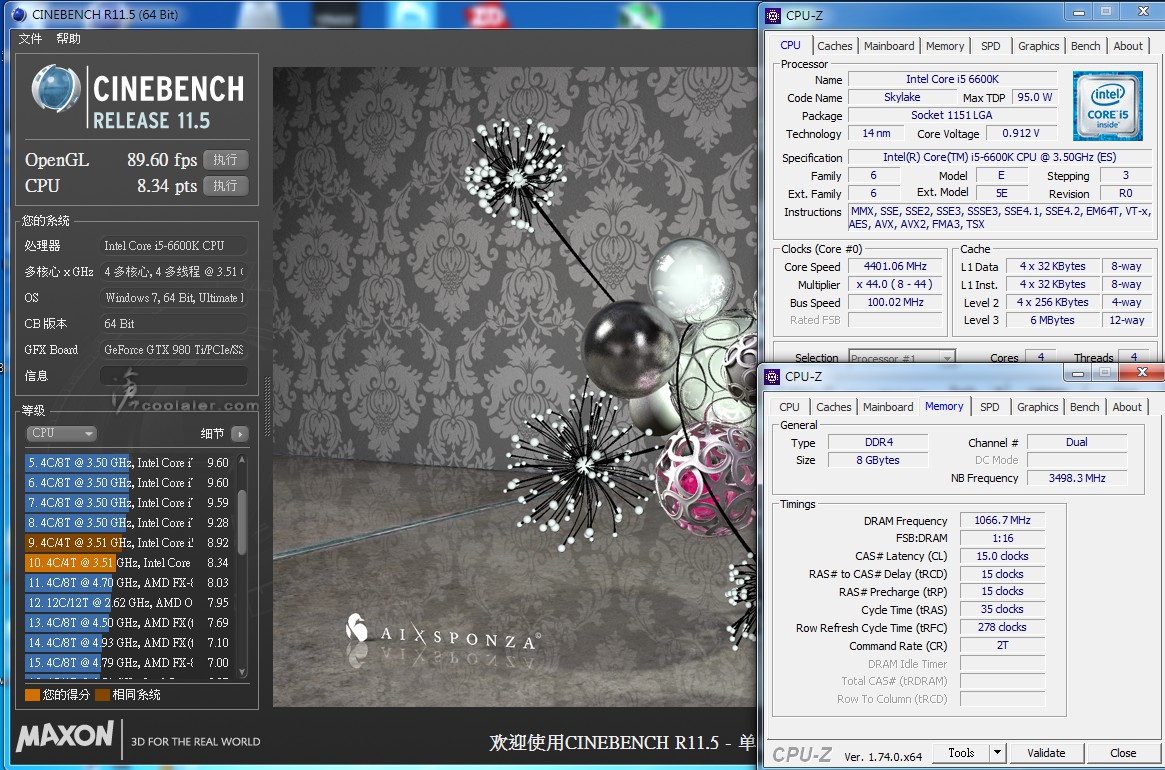This screenshot has width=1165, height=770.
Task: Select ranking row 6 scoring 9.60
Action: pos(129,482)
